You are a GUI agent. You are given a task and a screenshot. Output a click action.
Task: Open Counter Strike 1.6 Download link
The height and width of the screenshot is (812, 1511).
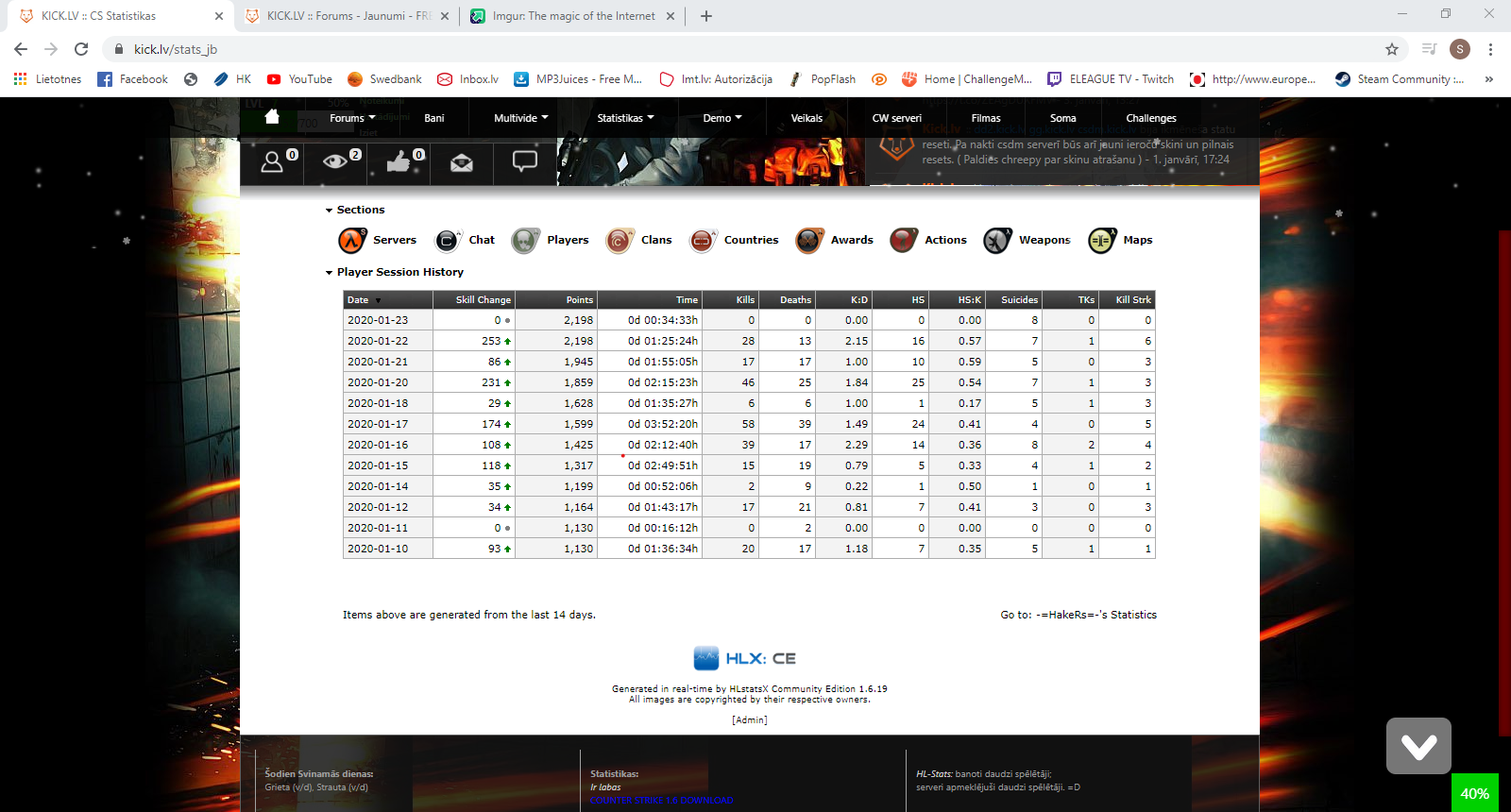click(661, 801)
